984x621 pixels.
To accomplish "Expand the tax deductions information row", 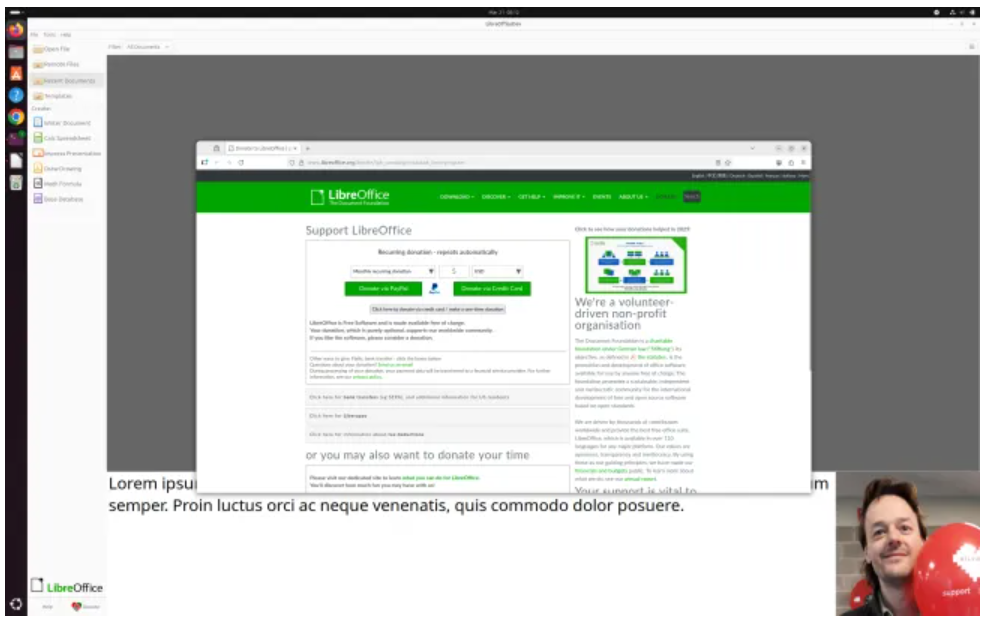I will pyautogui.click(x=437, y=434).
